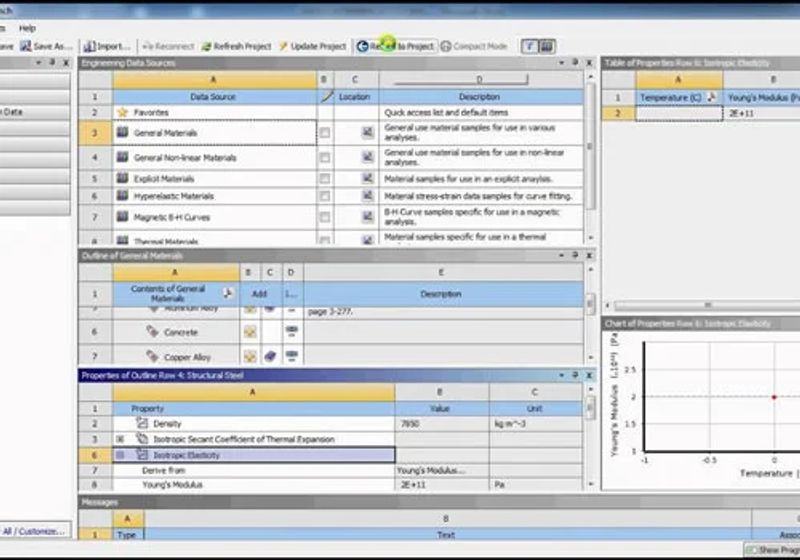This screenshot has height=560, width=800.
Task: Click the Show Progress button
Action: (772, 550)
